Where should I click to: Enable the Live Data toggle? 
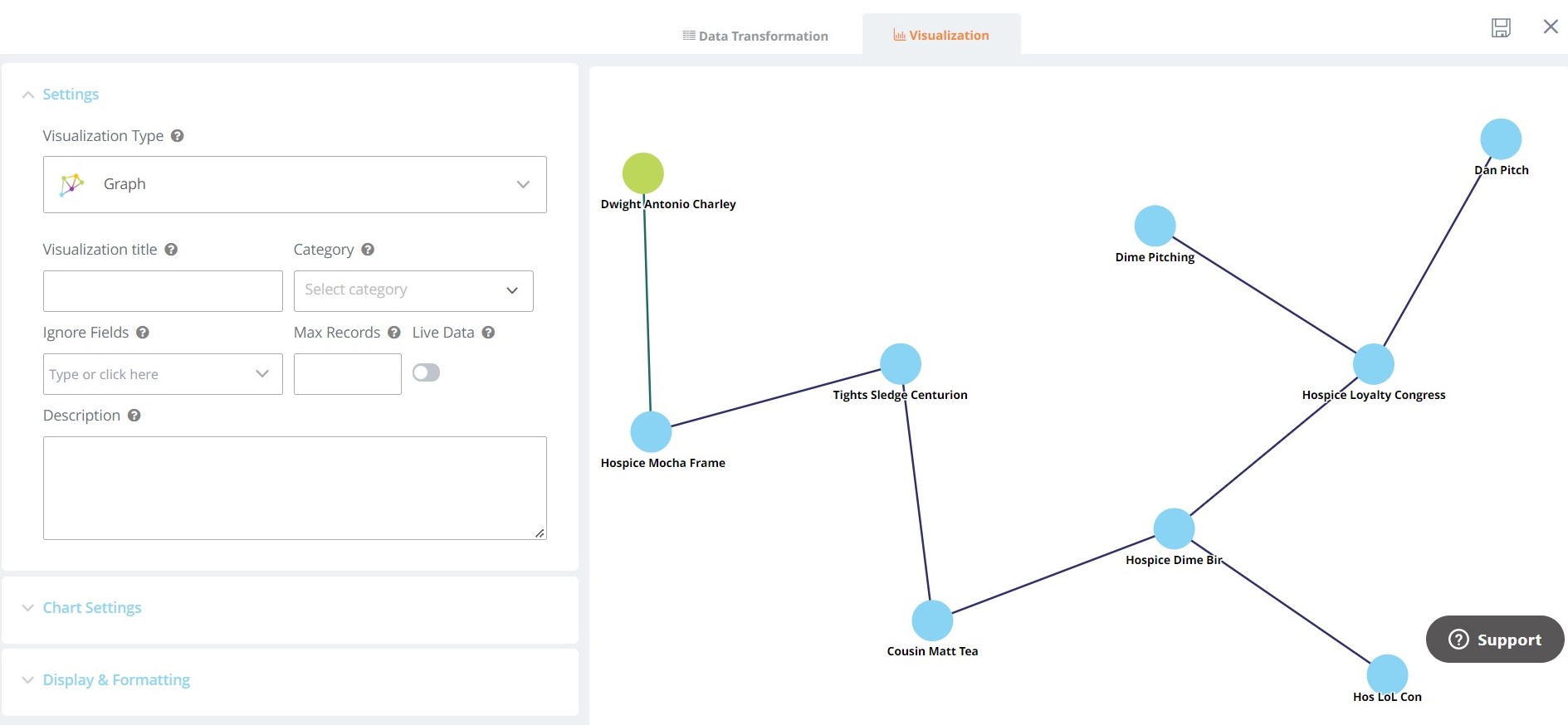point(426,372)
